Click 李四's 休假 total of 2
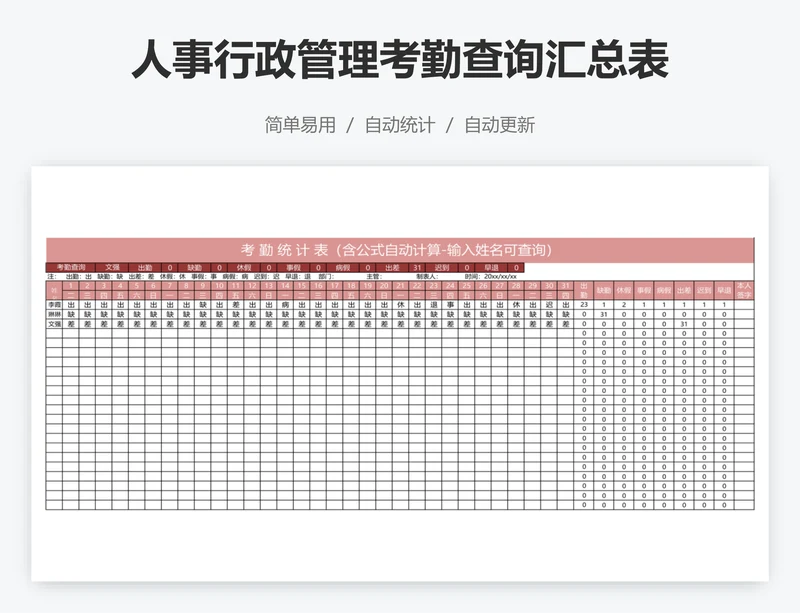The image size is (800, 613). pyautogui.click(x=623, y=305)
